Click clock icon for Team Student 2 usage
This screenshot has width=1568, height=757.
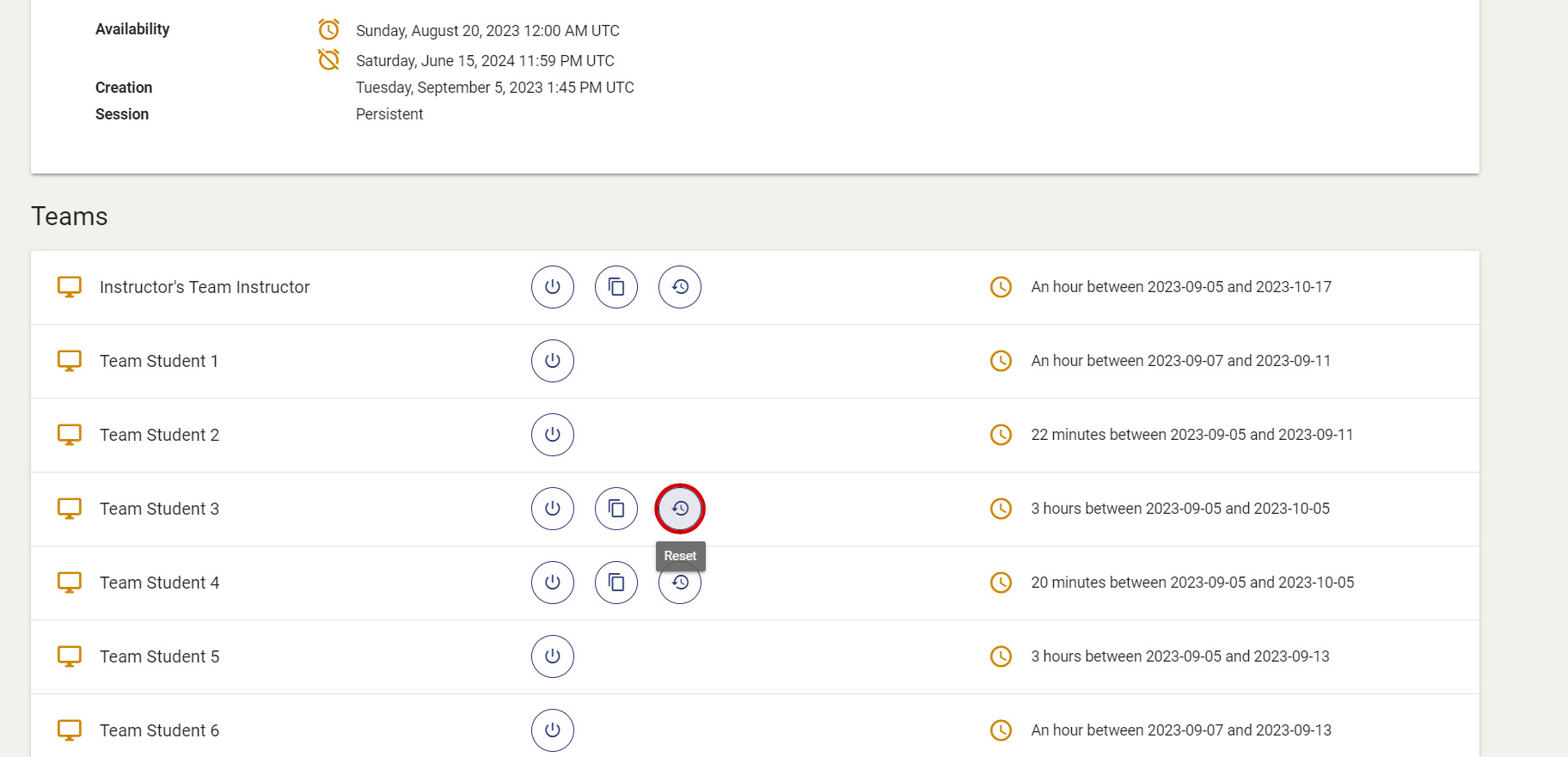(x=1001, y=435)
